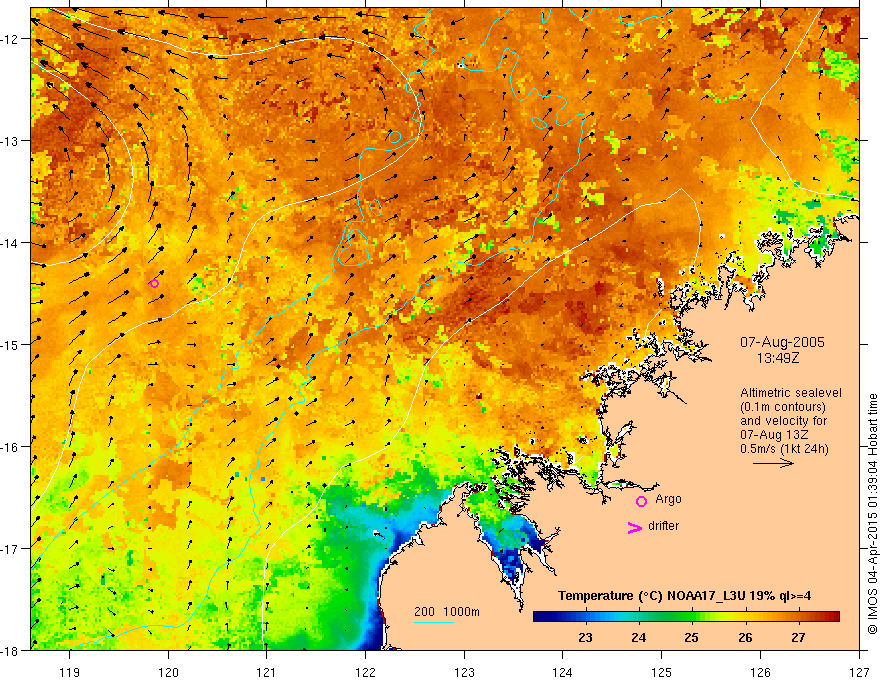Image resolution: width=880 pixels, height=680 pixels.
Task: Click the longitude axis label '121'
Action: click(267, 672)
